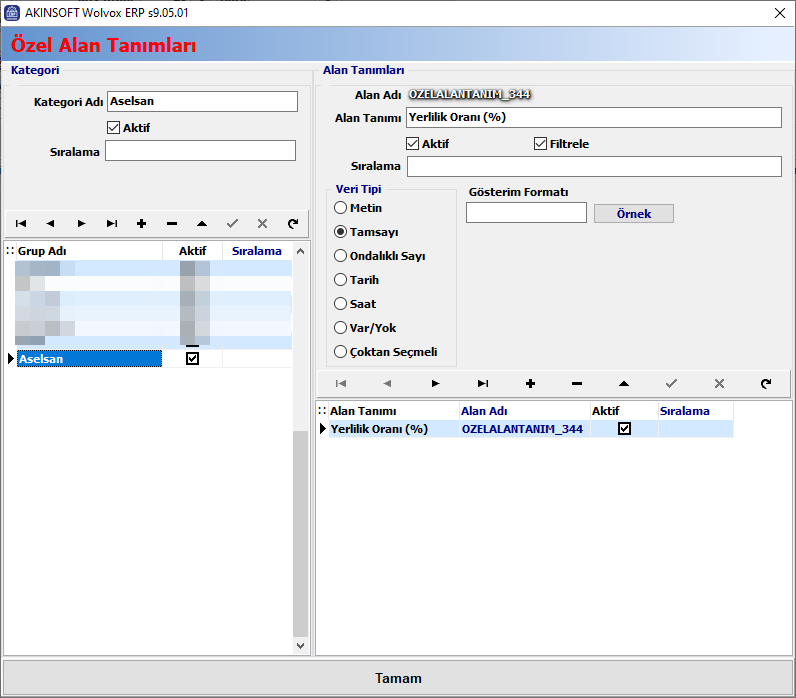Image resolution: width=796 pixels, height=698 pixels.
Task: Refresh the Kategori group list
Action: (292, 224)
